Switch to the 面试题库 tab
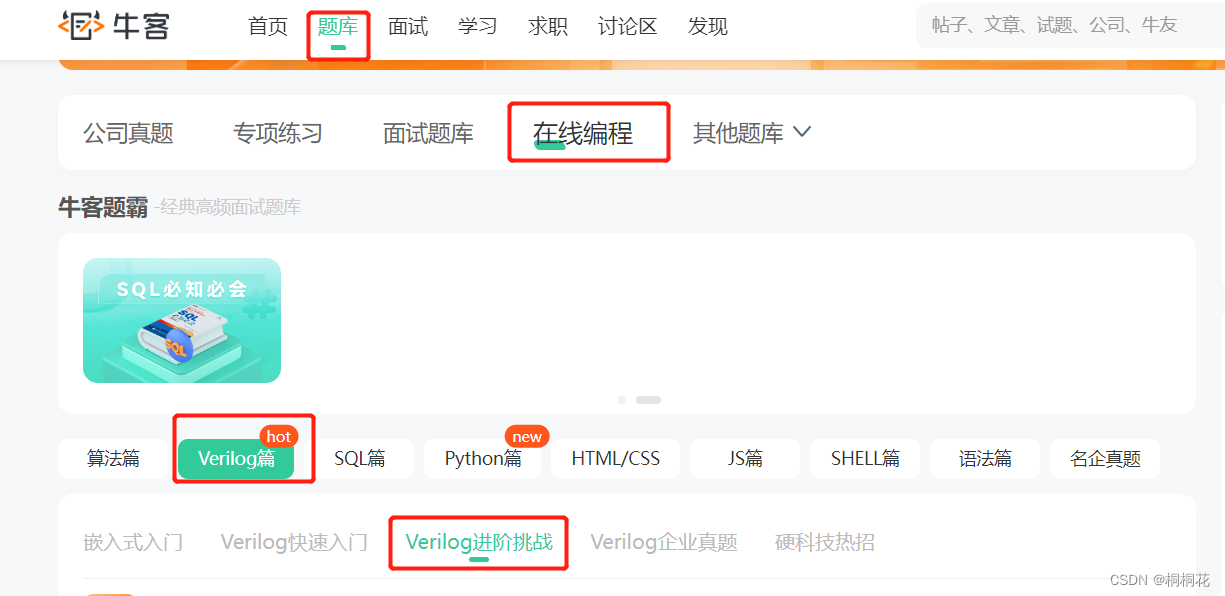The image size is (1225, 596). (428, 133)
